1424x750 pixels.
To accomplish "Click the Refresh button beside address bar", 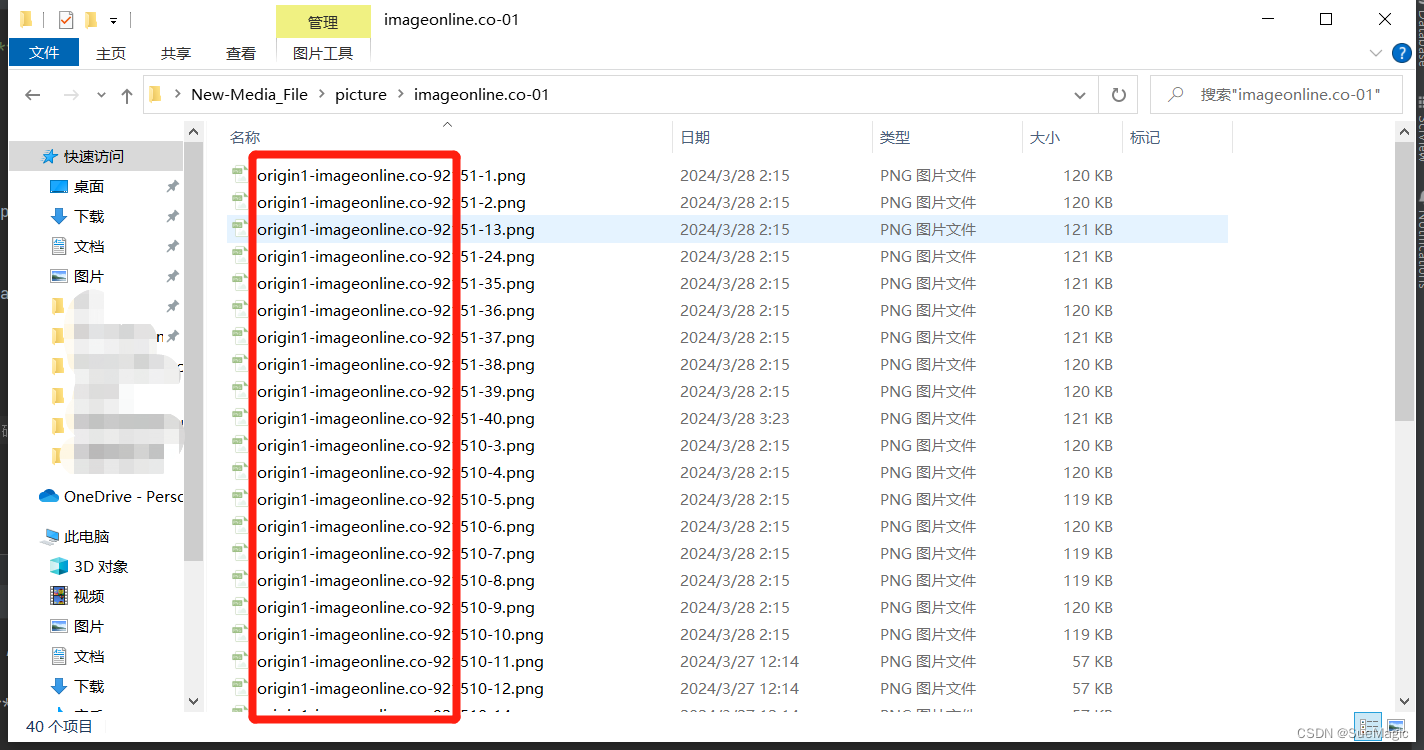I will click(x=1118, y=95).
